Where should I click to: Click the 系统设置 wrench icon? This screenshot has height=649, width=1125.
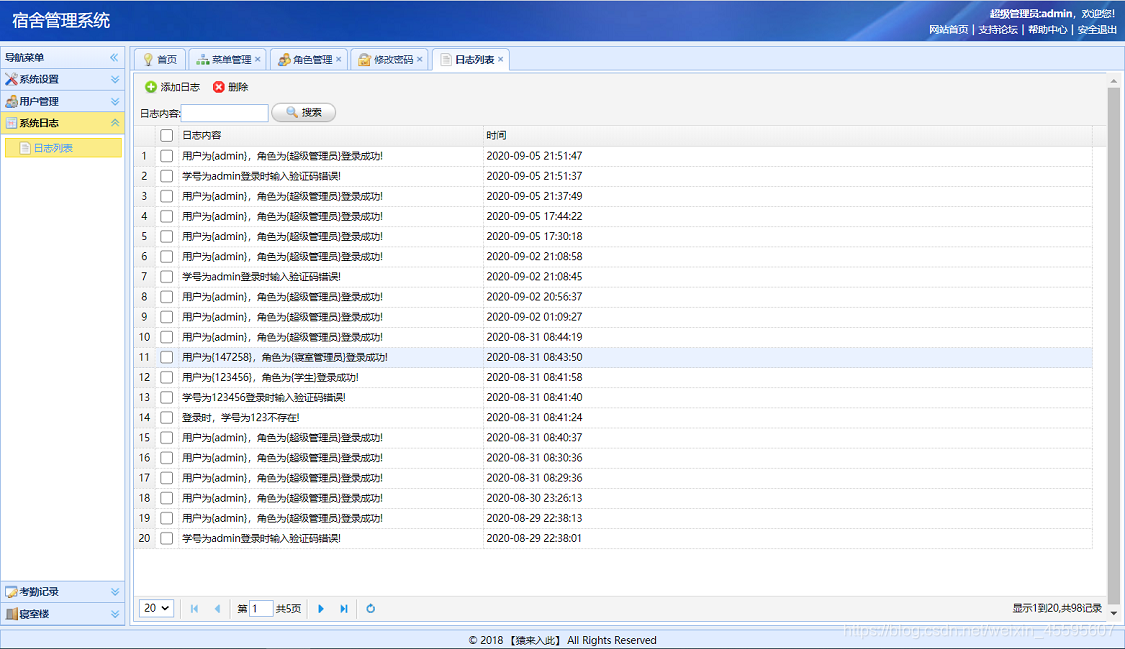11,79
